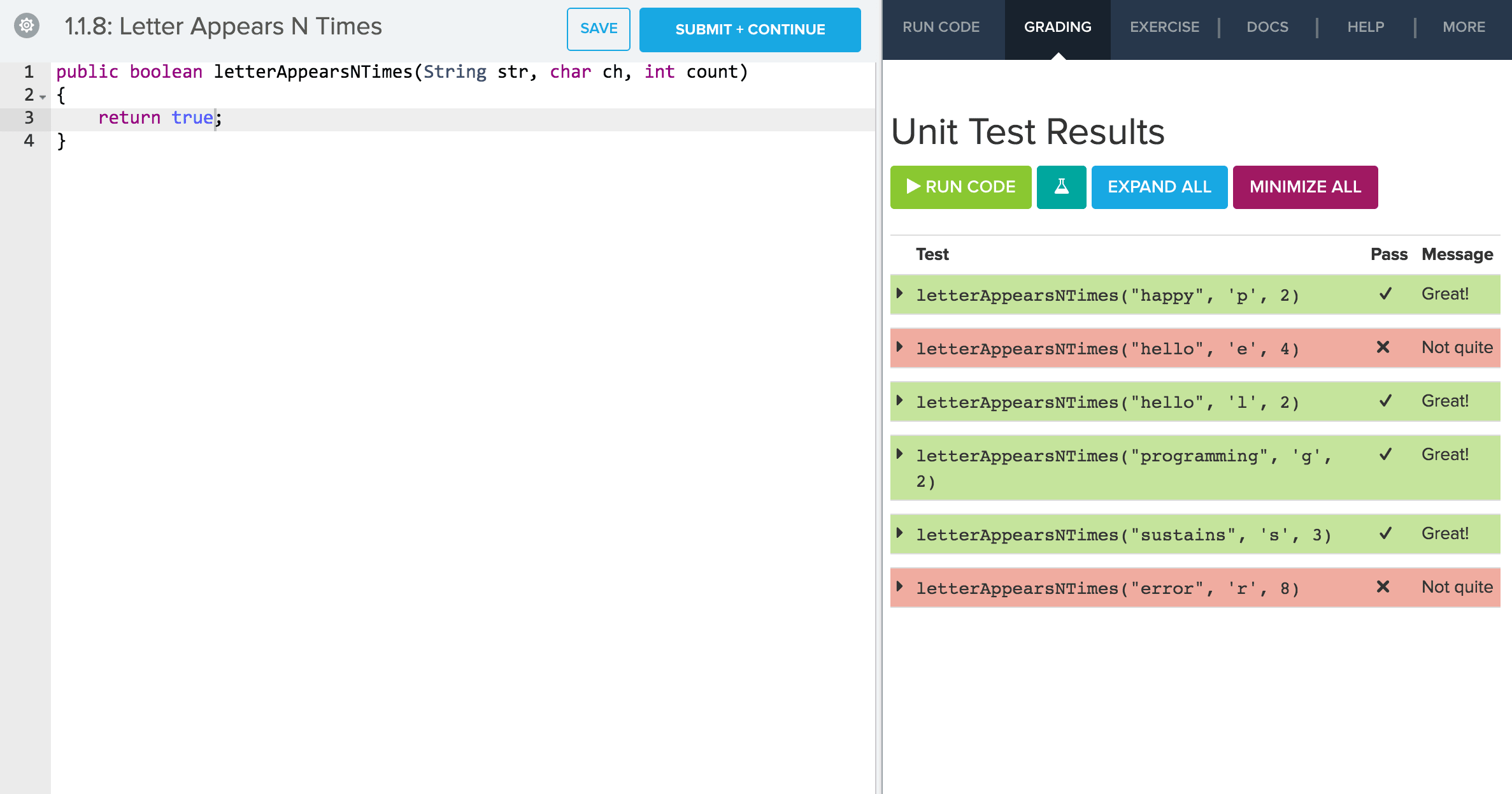Open the Docs tab
Screen dimensions: 1512x794
(x=1267, y=27)
